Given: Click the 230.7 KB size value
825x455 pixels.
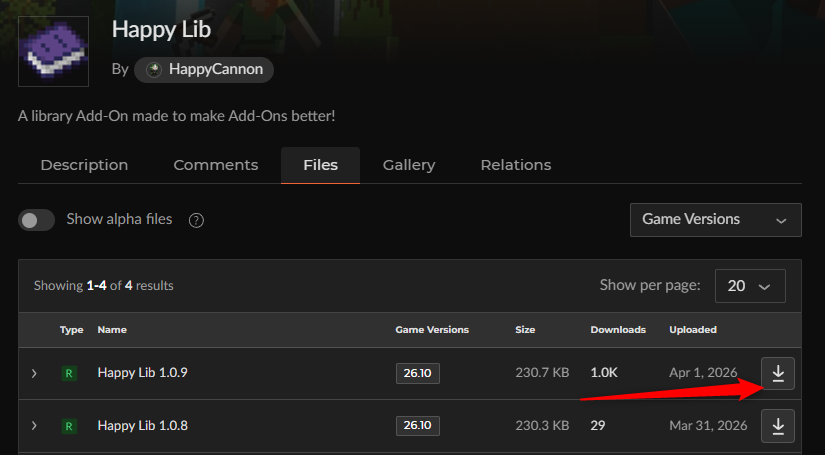Looking at the screenshot, I should (x=542, y=373).
